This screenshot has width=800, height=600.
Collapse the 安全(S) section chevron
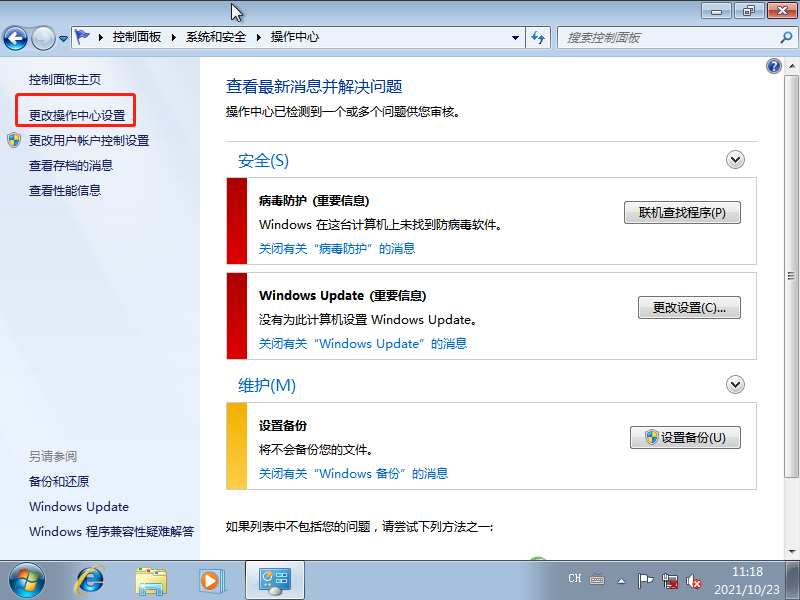(735, 160)
